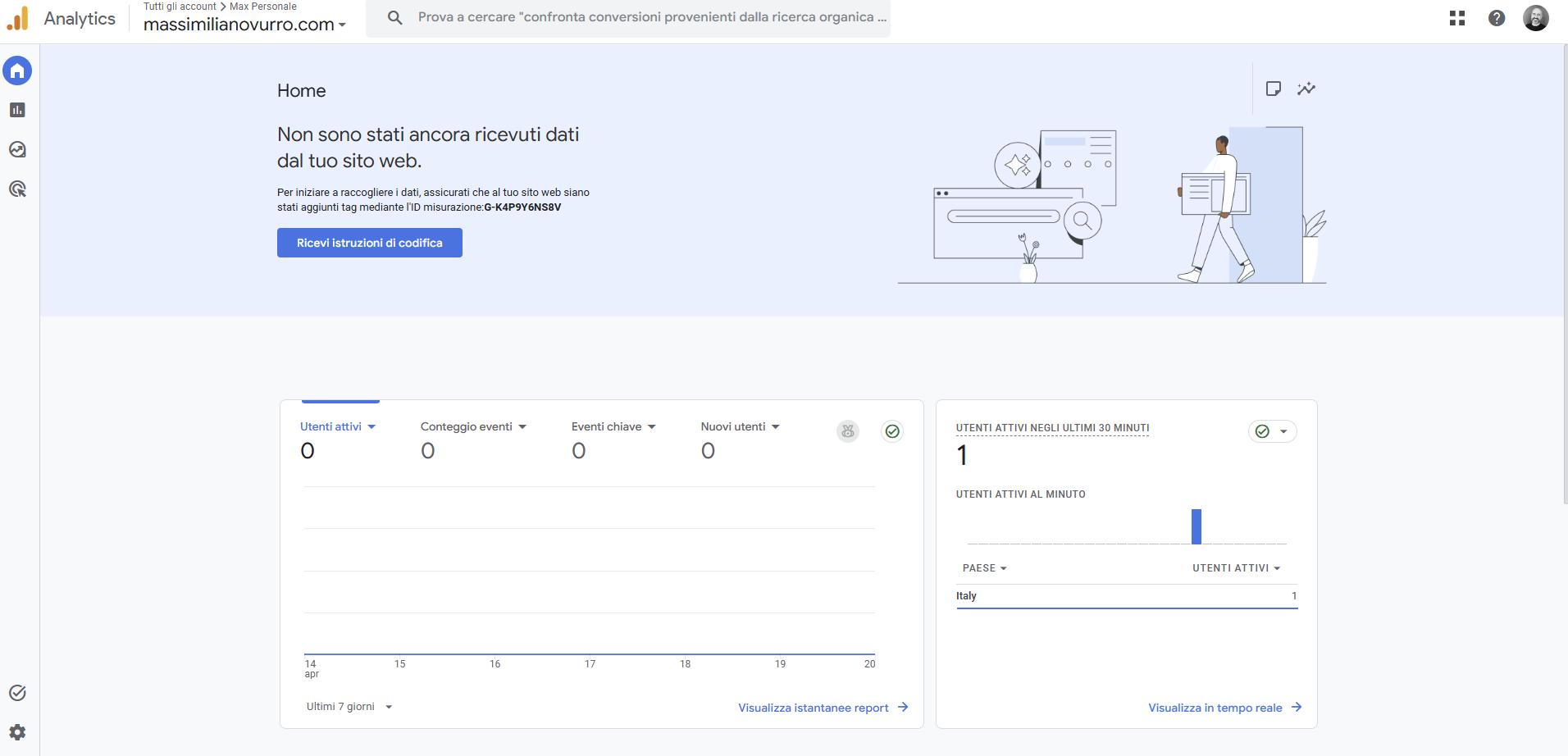Click the note icon beside Home title
1568x756 pixels.
click(1274, 89)
